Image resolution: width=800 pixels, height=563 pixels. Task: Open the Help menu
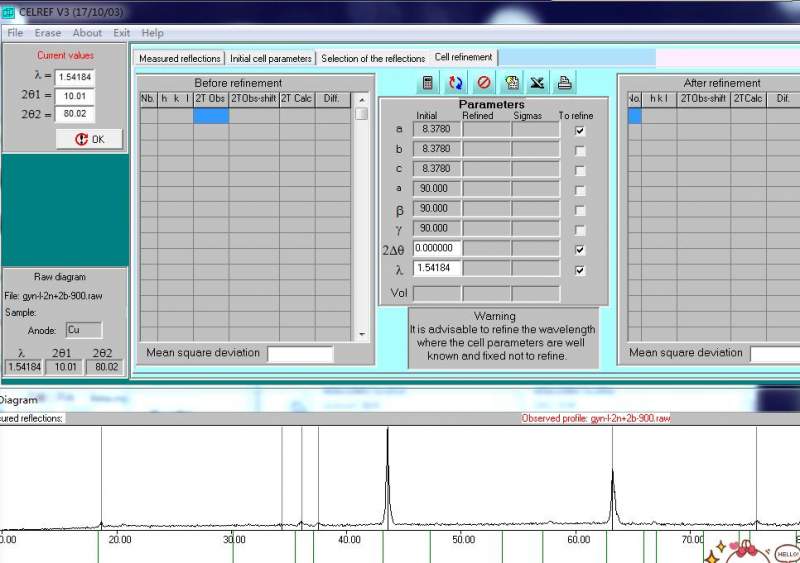pyautogui.click(x=152, y=33)
